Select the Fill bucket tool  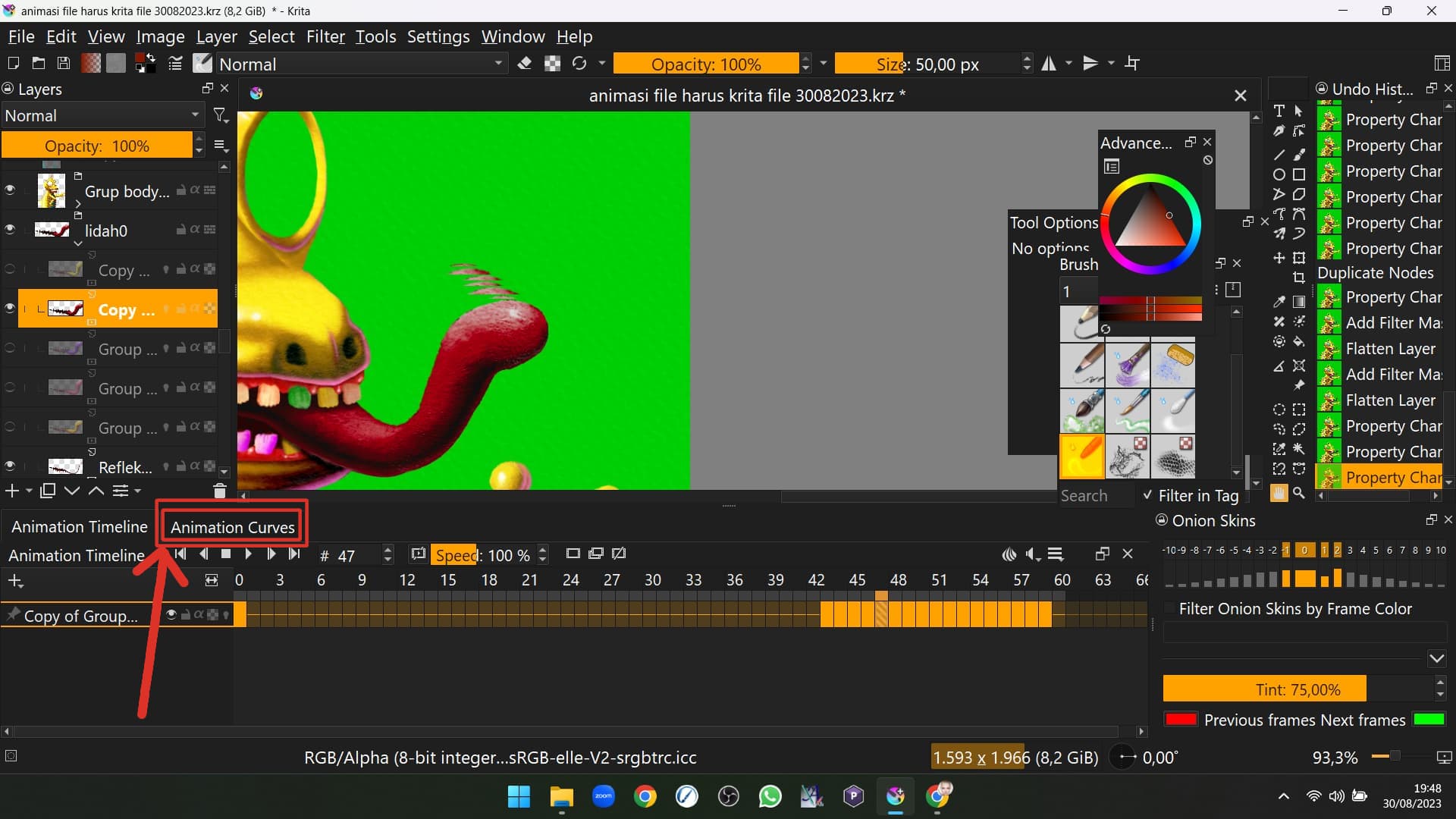coord(1299,341)
